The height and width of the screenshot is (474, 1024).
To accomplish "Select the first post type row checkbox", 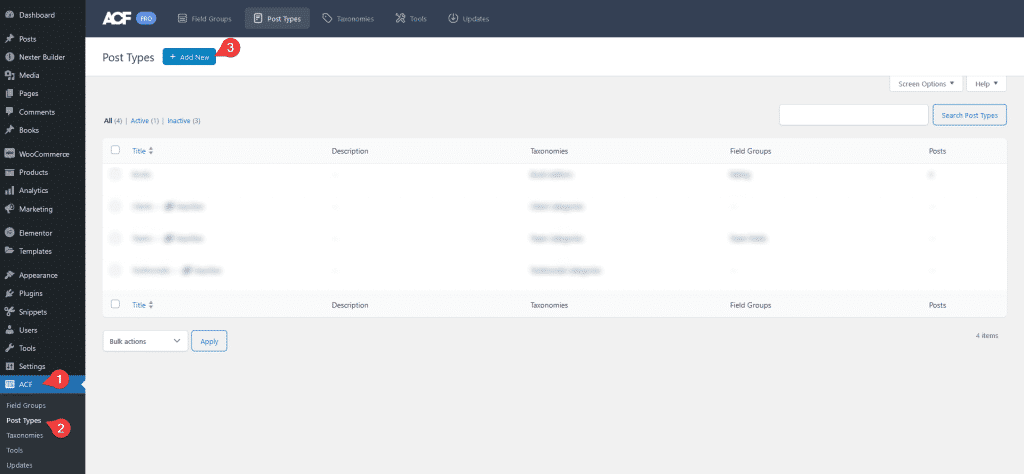I will [115, 173].
